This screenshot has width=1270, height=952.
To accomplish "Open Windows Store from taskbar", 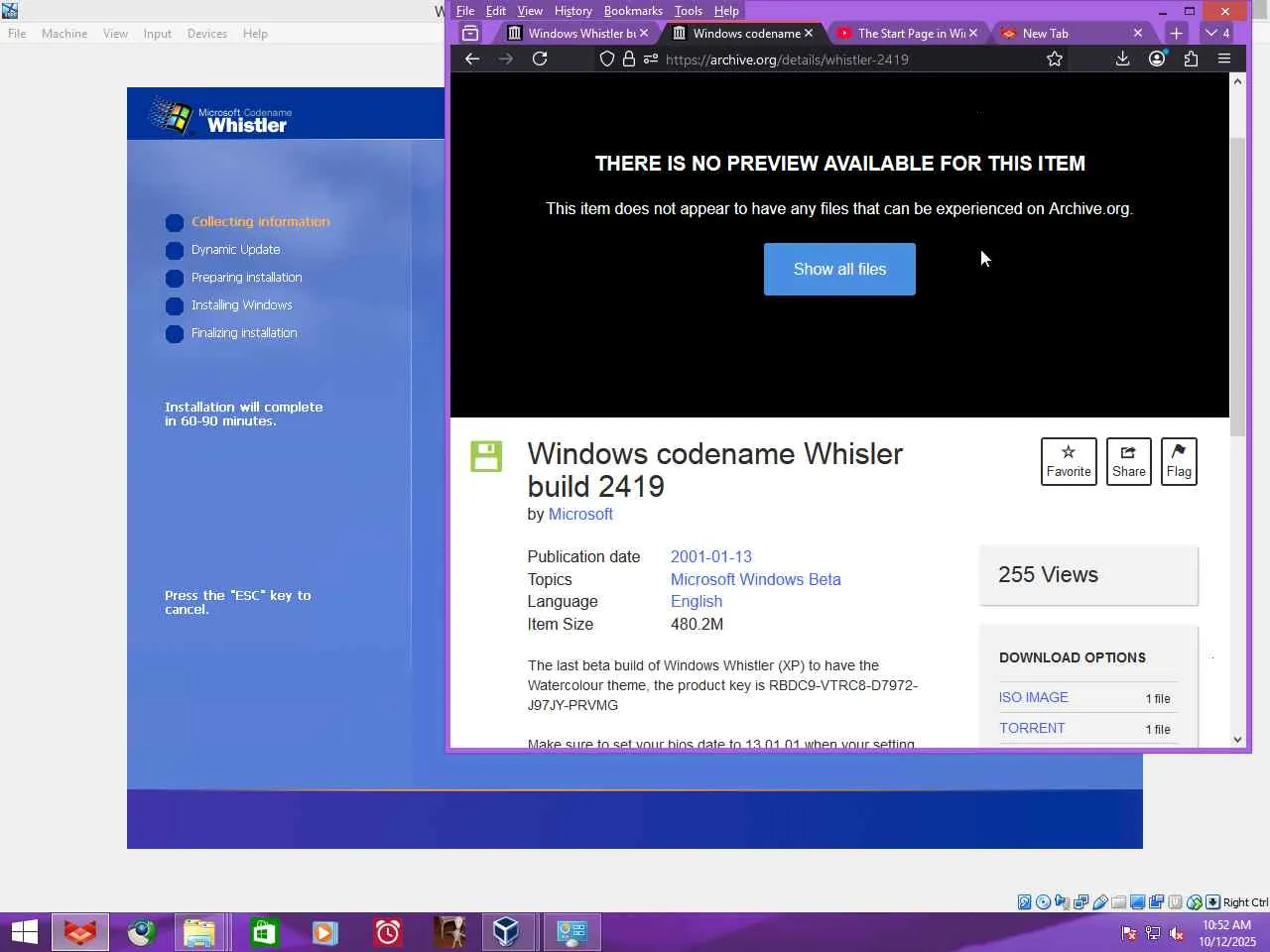I will coord(262,932).
